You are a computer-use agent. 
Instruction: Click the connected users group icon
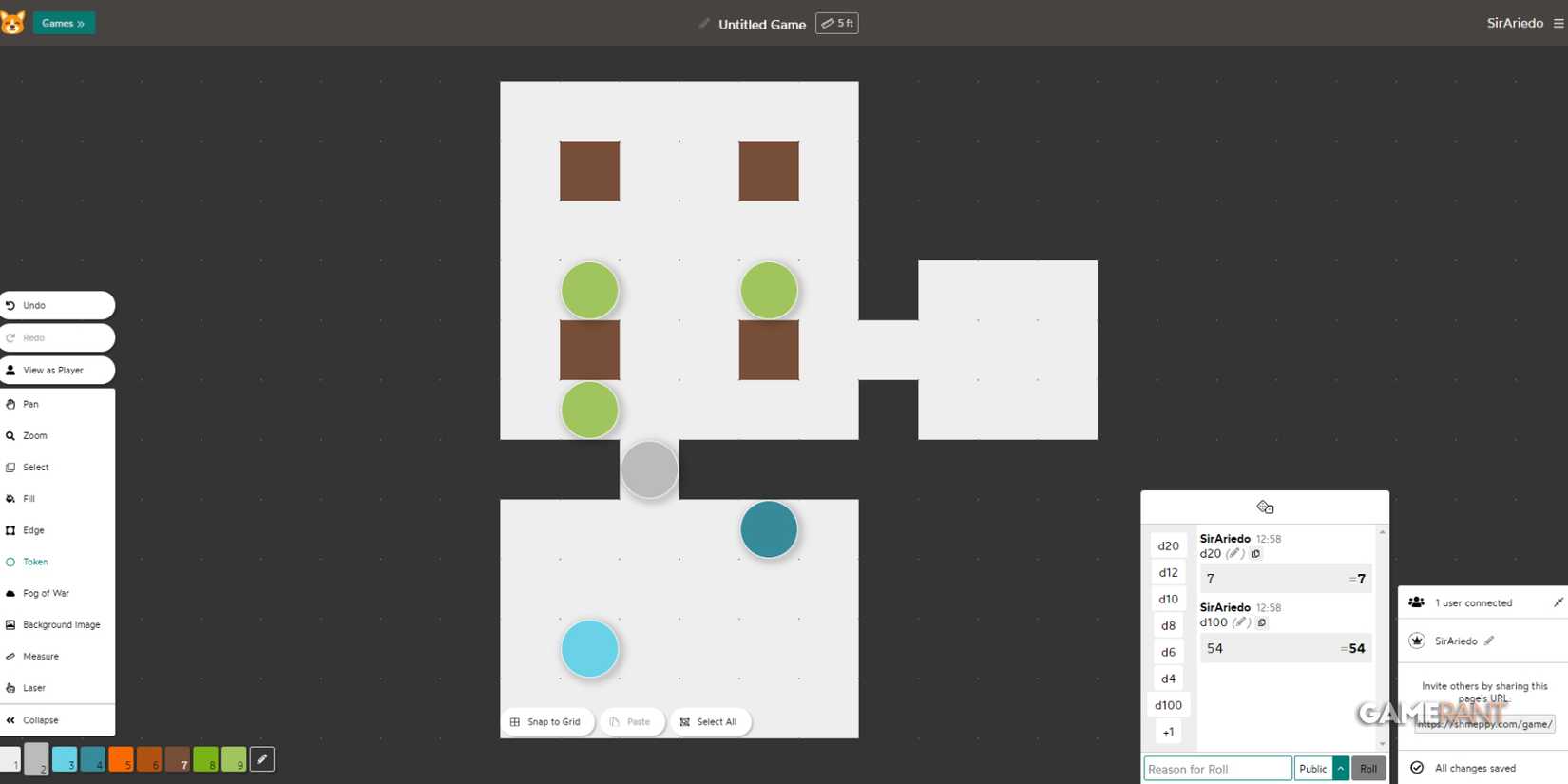coord(1416,602)
